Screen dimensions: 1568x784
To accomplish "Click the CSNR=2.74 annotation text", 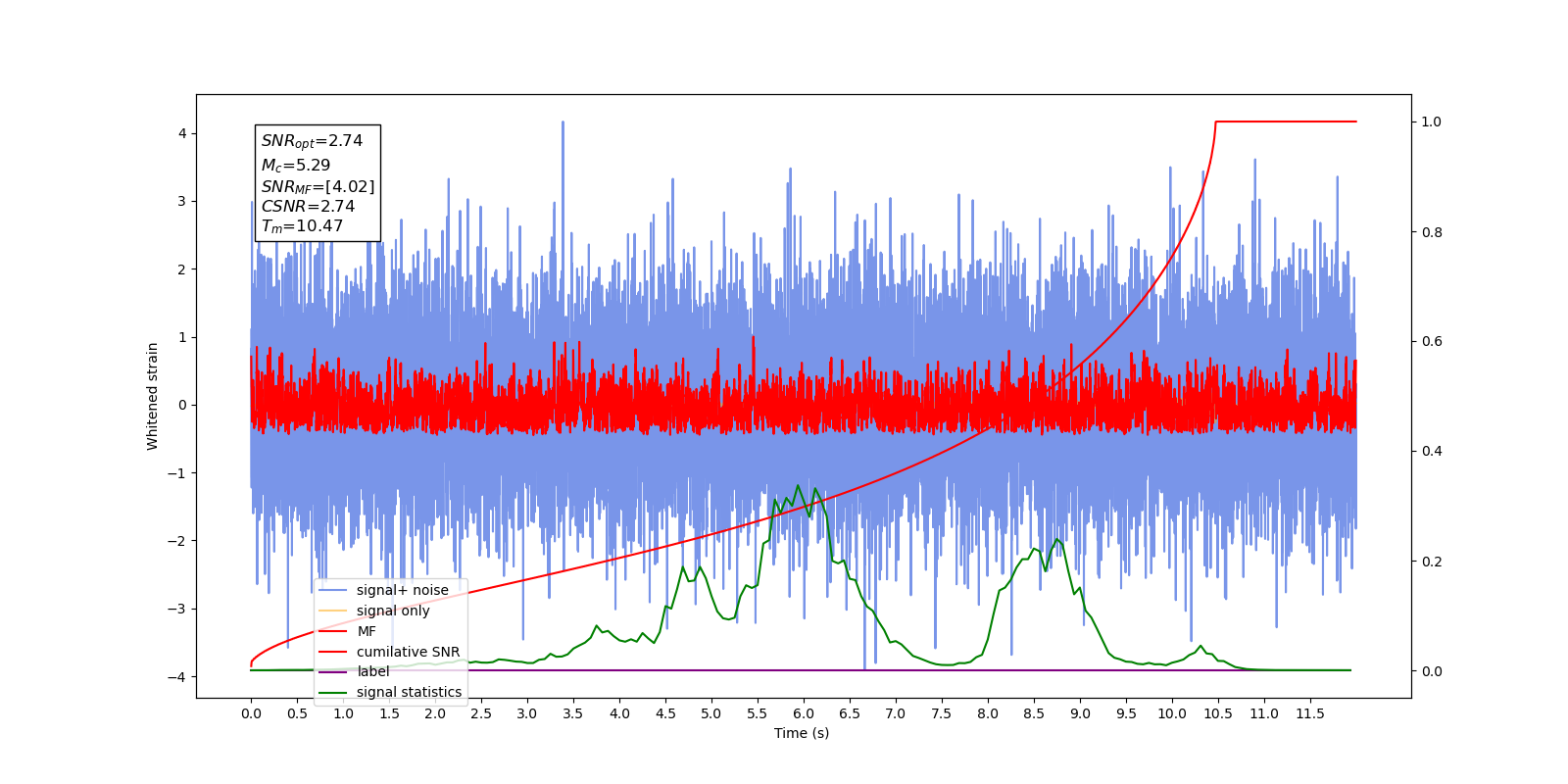I will click(x=308, y=206).
